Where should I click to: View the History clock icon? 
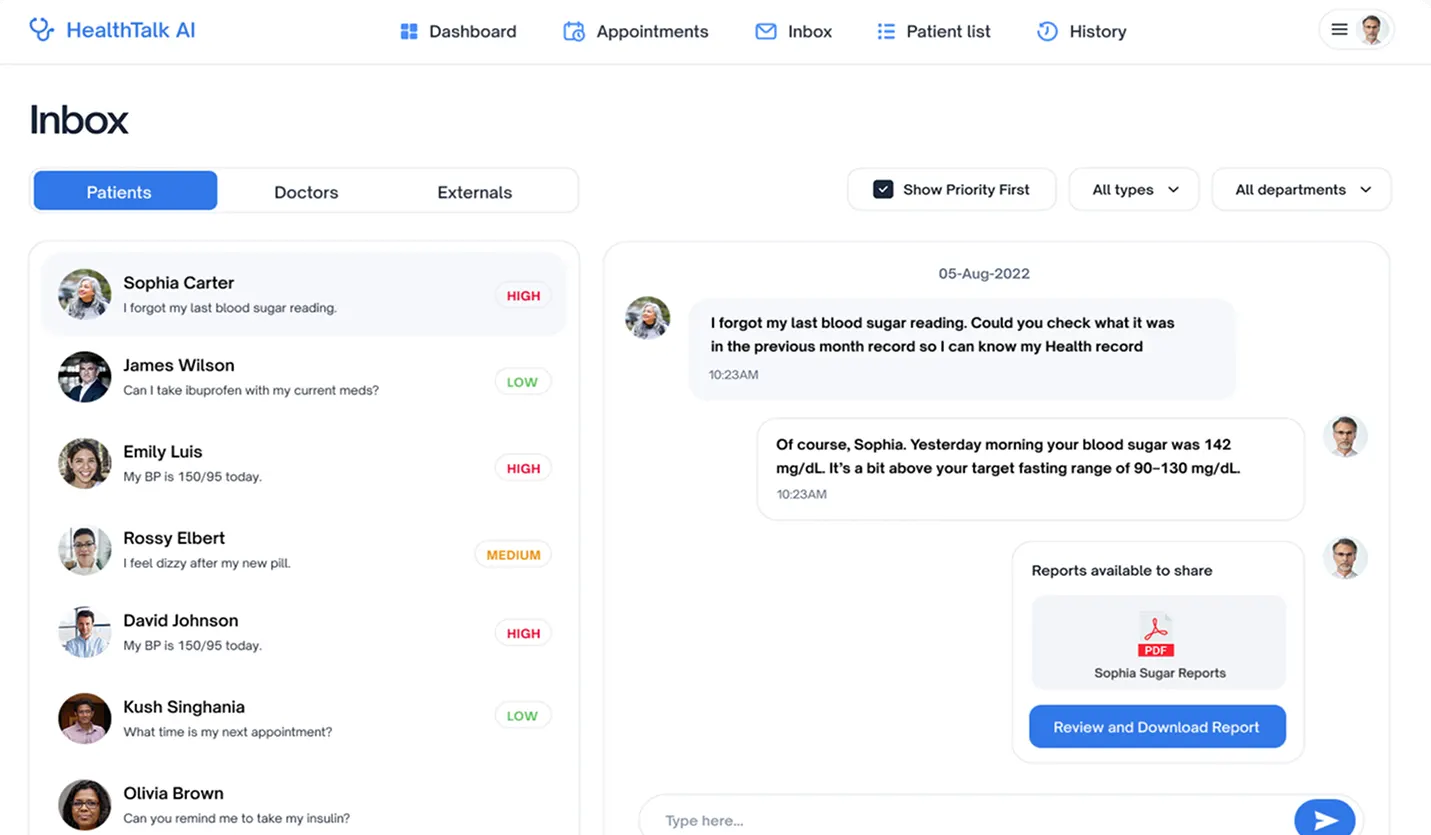click(1046, 31)
